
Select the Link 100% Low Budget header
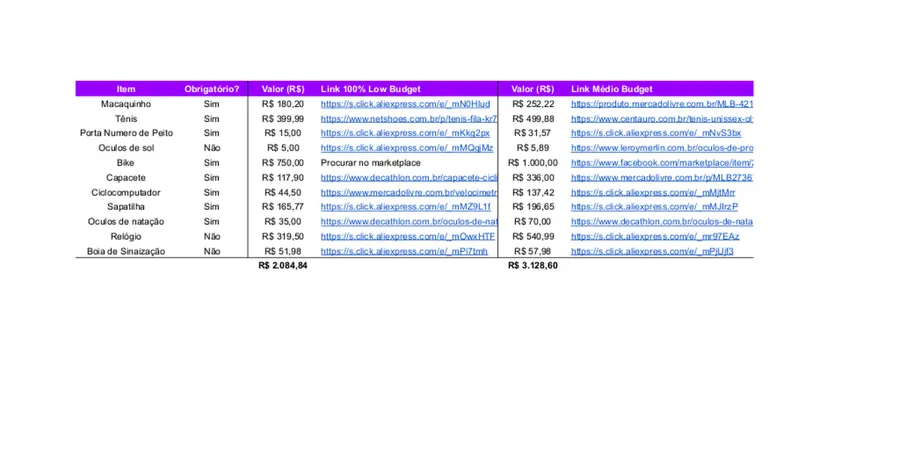371,89
